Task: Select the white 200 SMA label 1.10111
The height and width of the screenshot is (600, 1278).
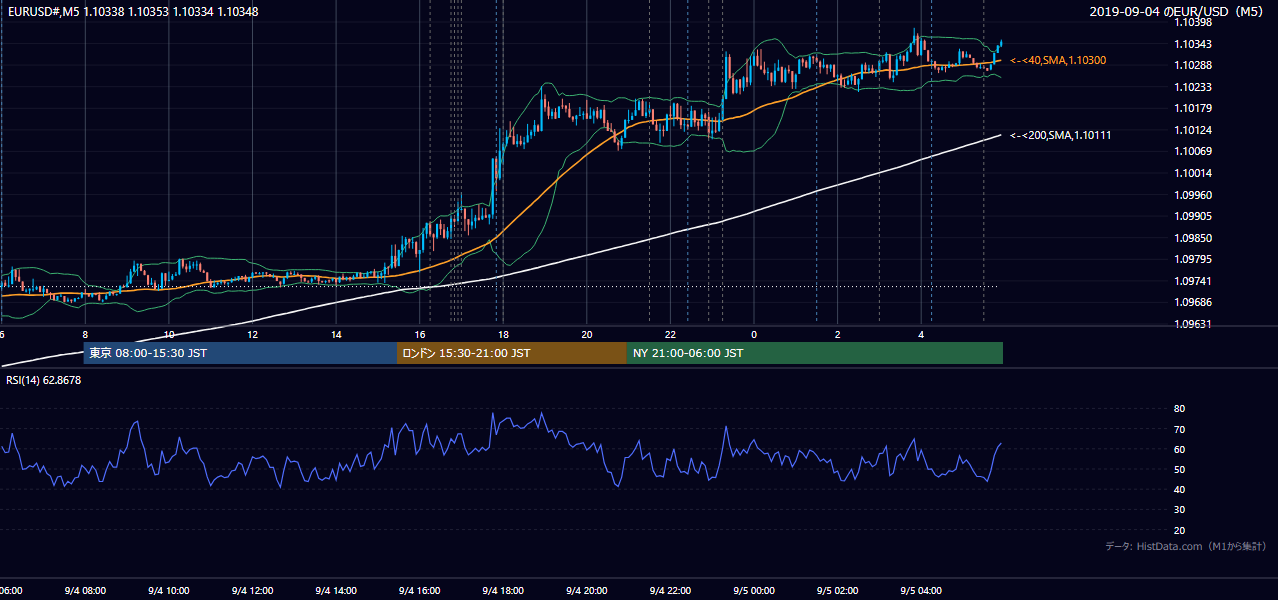Action: point(1061,135)
